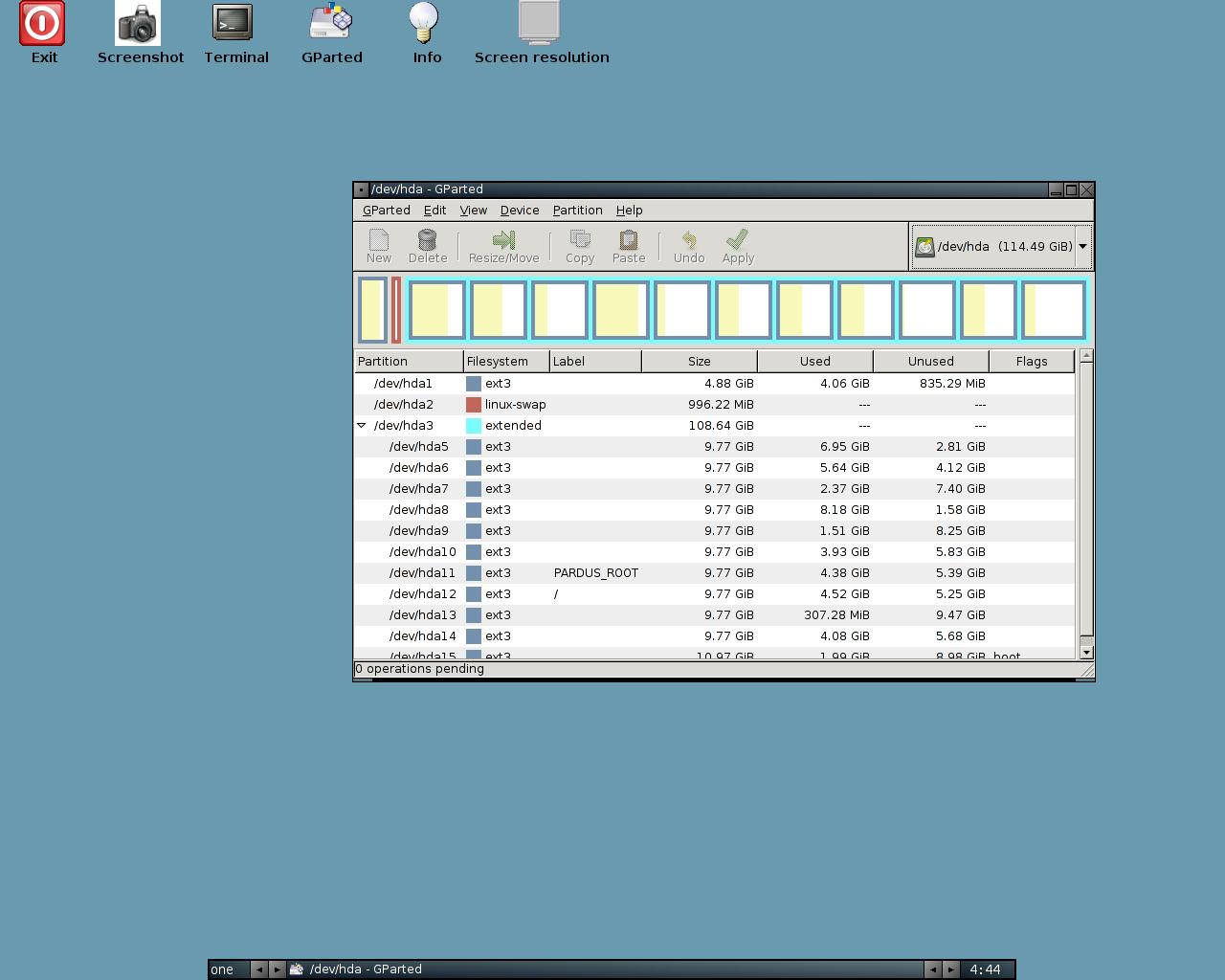Click the Resize/Move toolbar icon

coord(504,246)
